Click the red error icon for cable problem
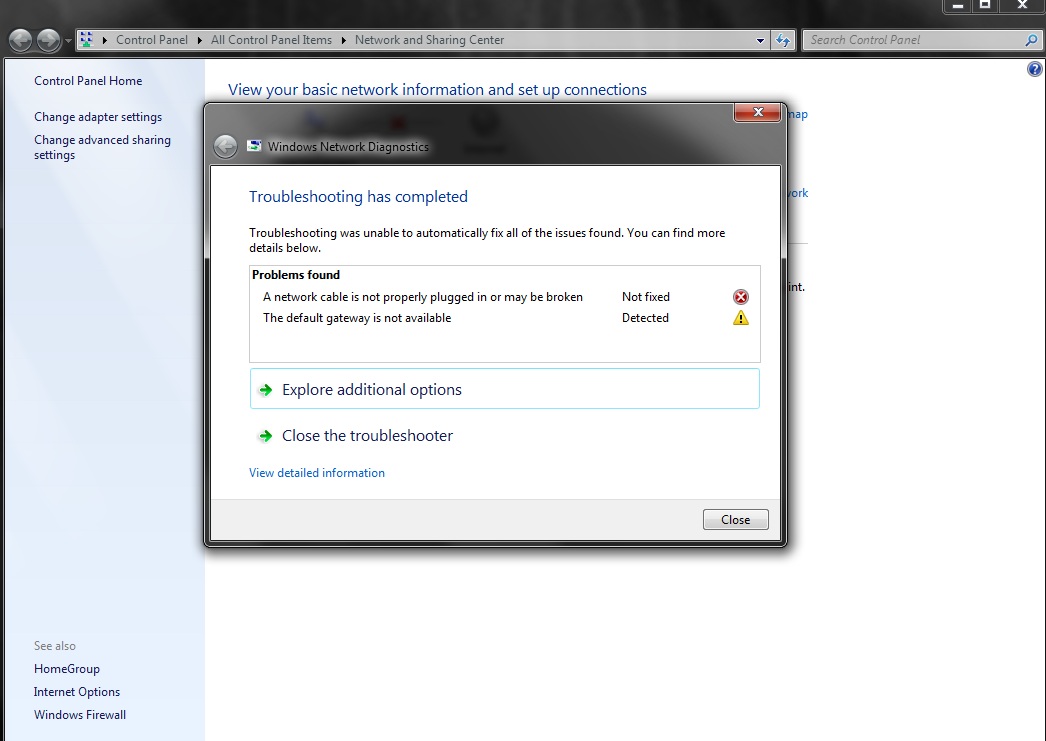The width and height of the screenshot is (1046, 741). [x=740, y=297]
